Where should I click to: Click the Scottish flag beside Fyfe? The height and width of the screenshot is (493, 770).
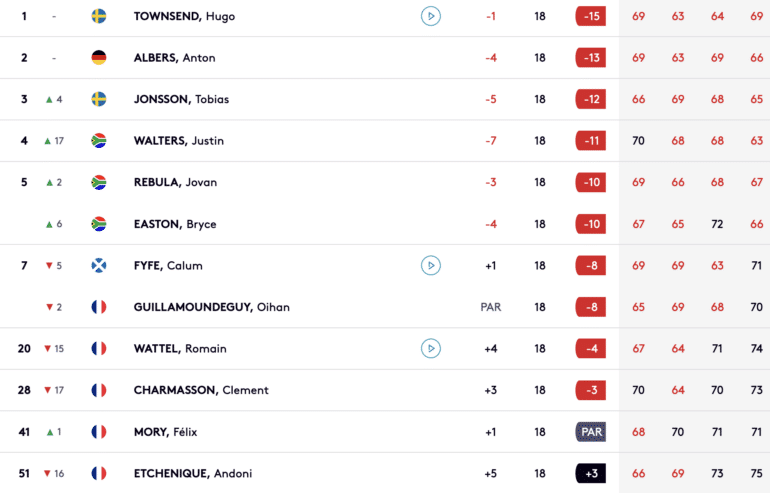pyautogui.click(x=99, y=266)
